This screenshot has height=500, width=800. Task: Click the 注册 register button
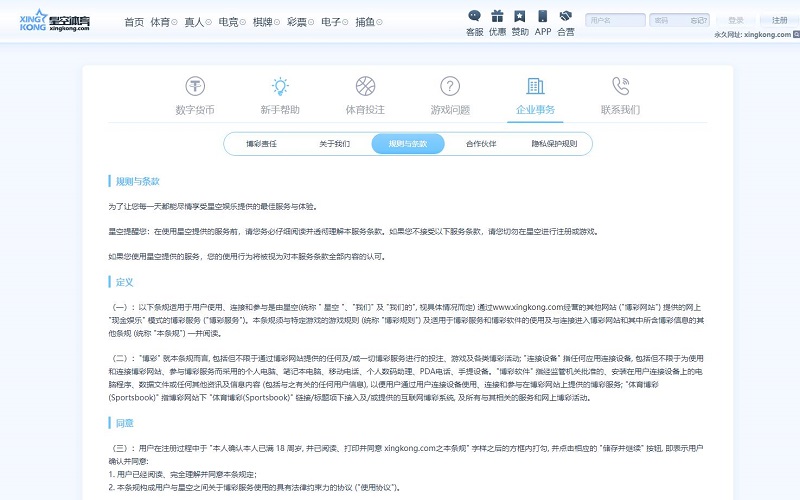point(779,20)
